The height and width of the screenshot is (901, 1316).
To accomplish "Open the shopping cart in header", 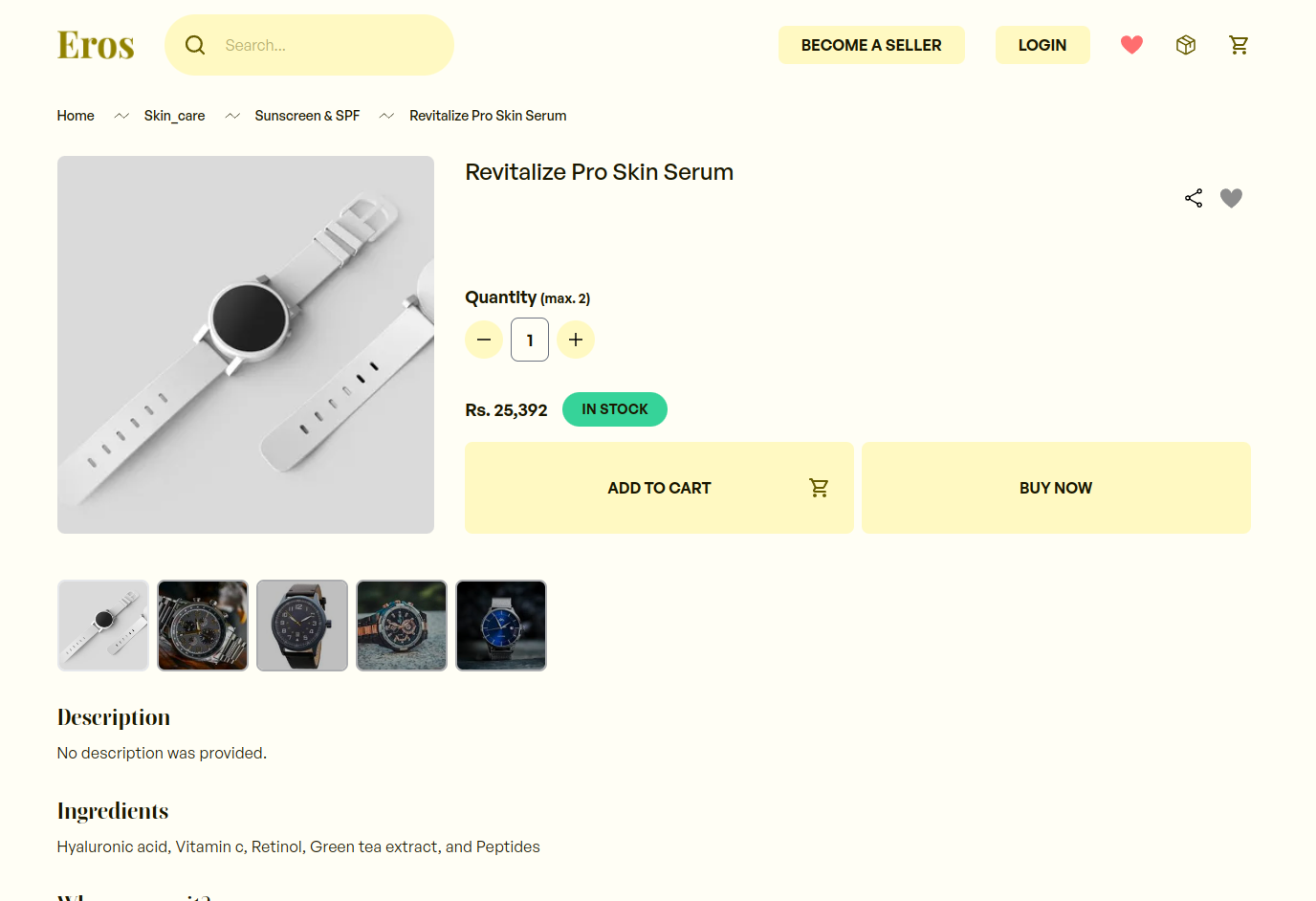I will coord(1239,45).
